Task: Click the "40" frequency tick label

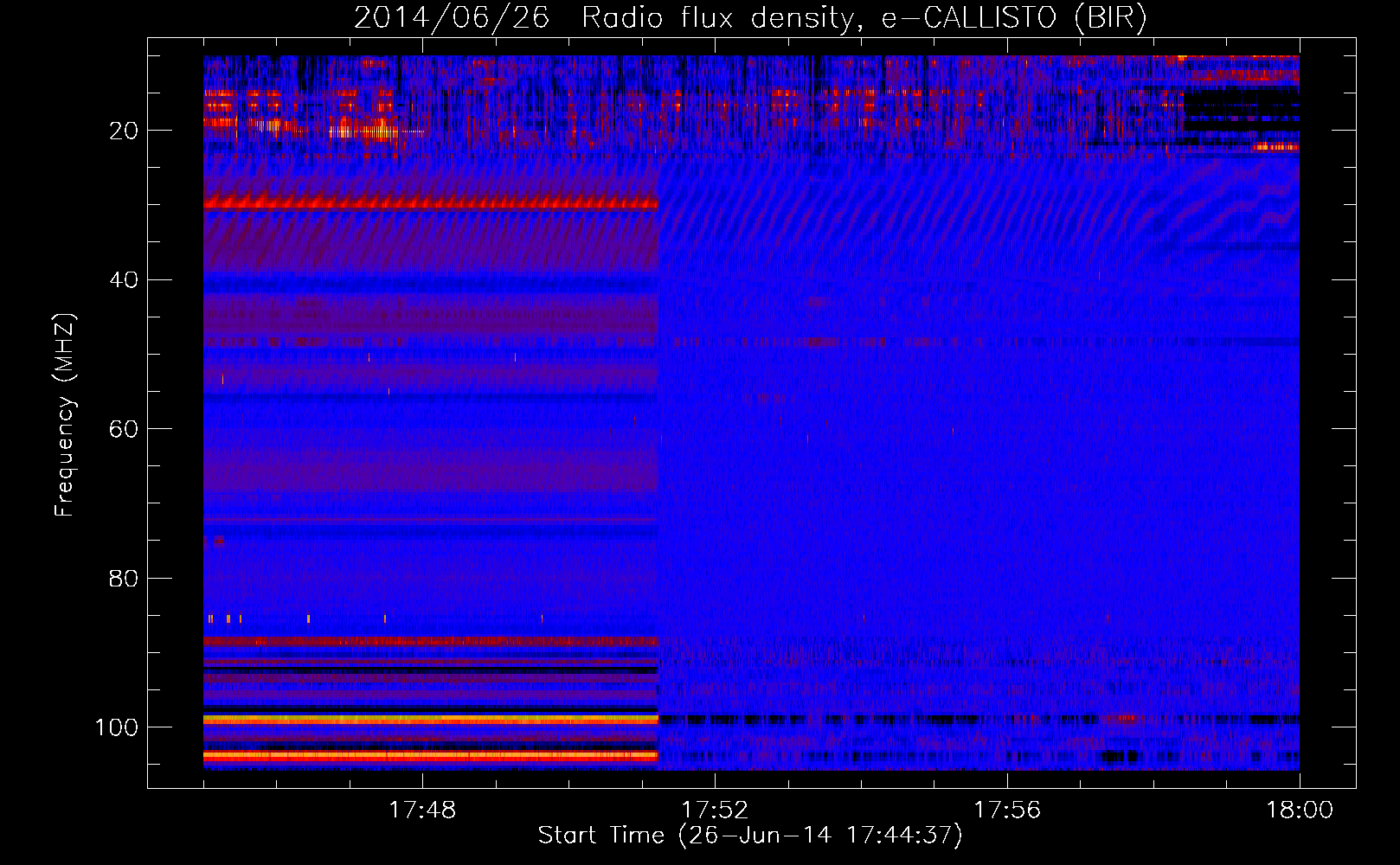Action: coord(124,280)
